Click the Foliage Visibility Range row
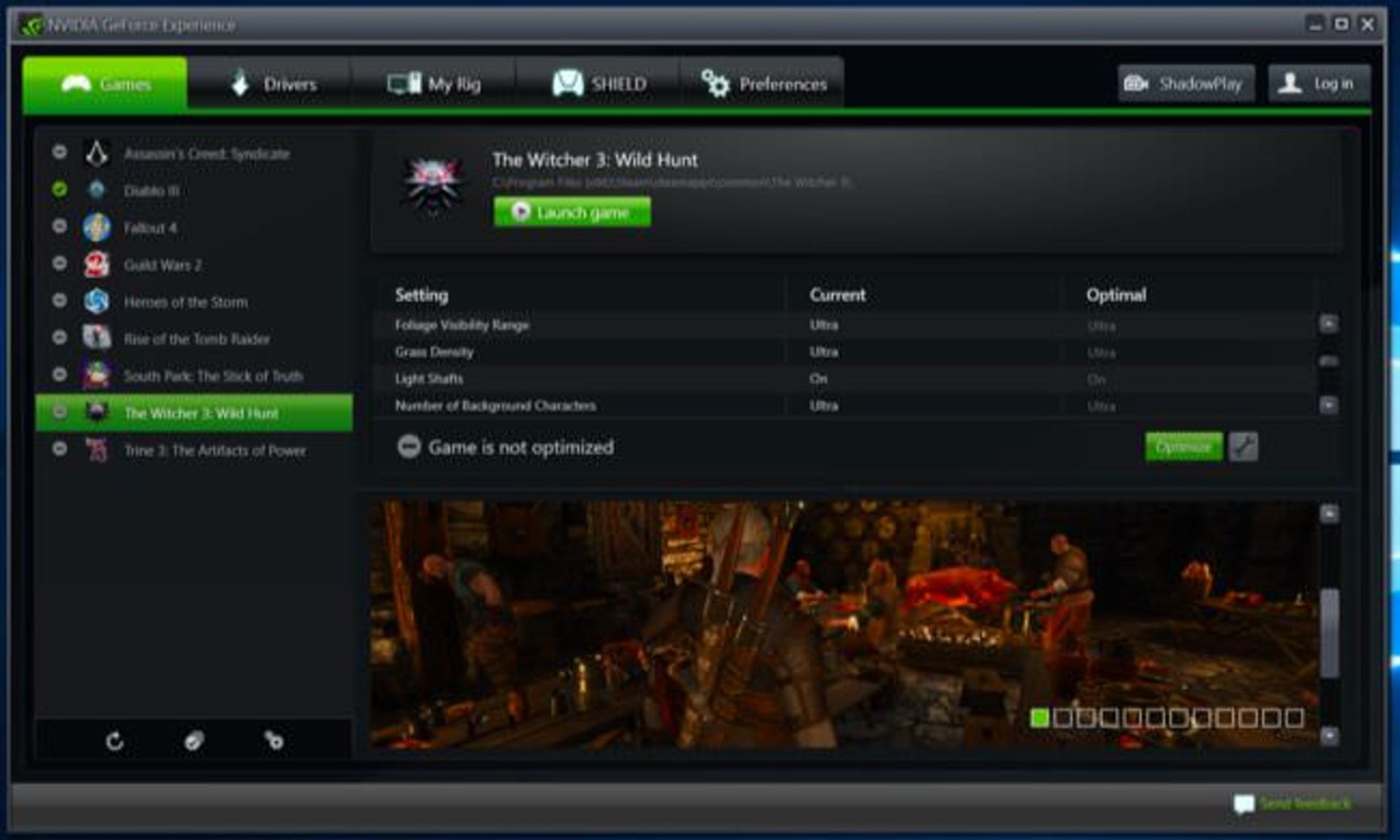 pos(846,325)
